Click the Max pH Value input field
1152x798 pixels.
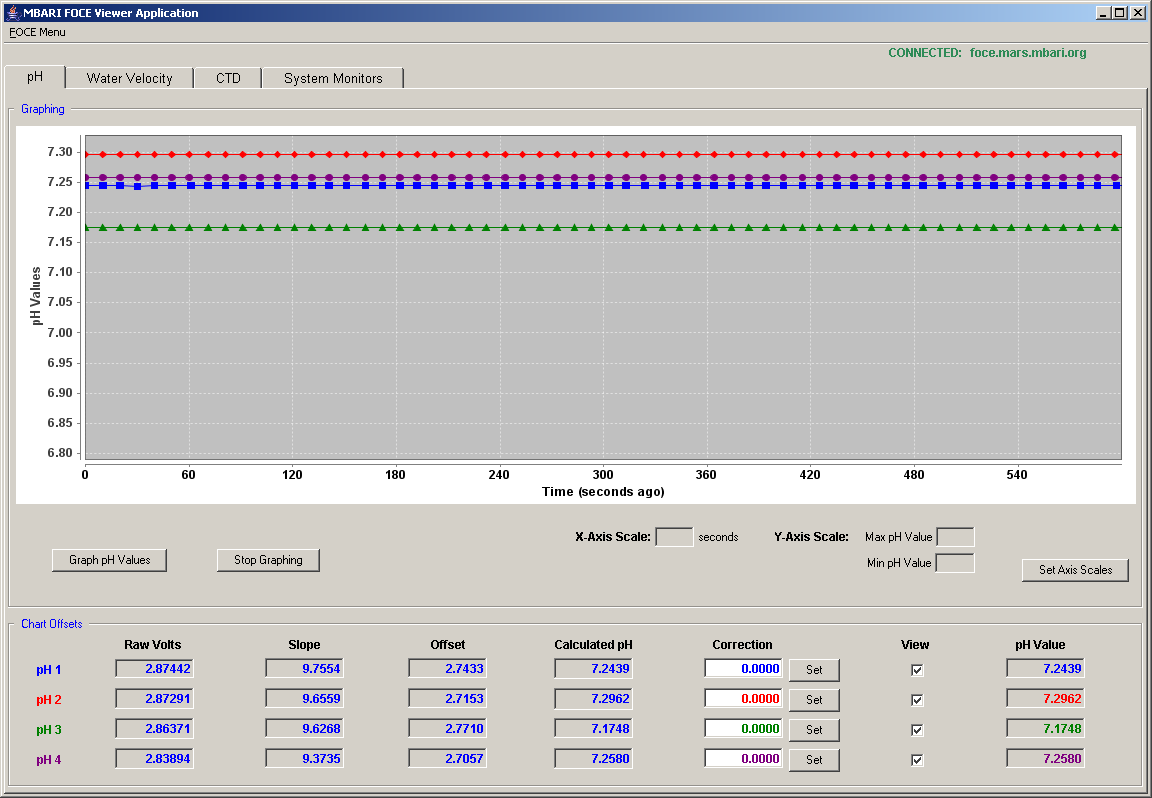click(x=955, y=537)
